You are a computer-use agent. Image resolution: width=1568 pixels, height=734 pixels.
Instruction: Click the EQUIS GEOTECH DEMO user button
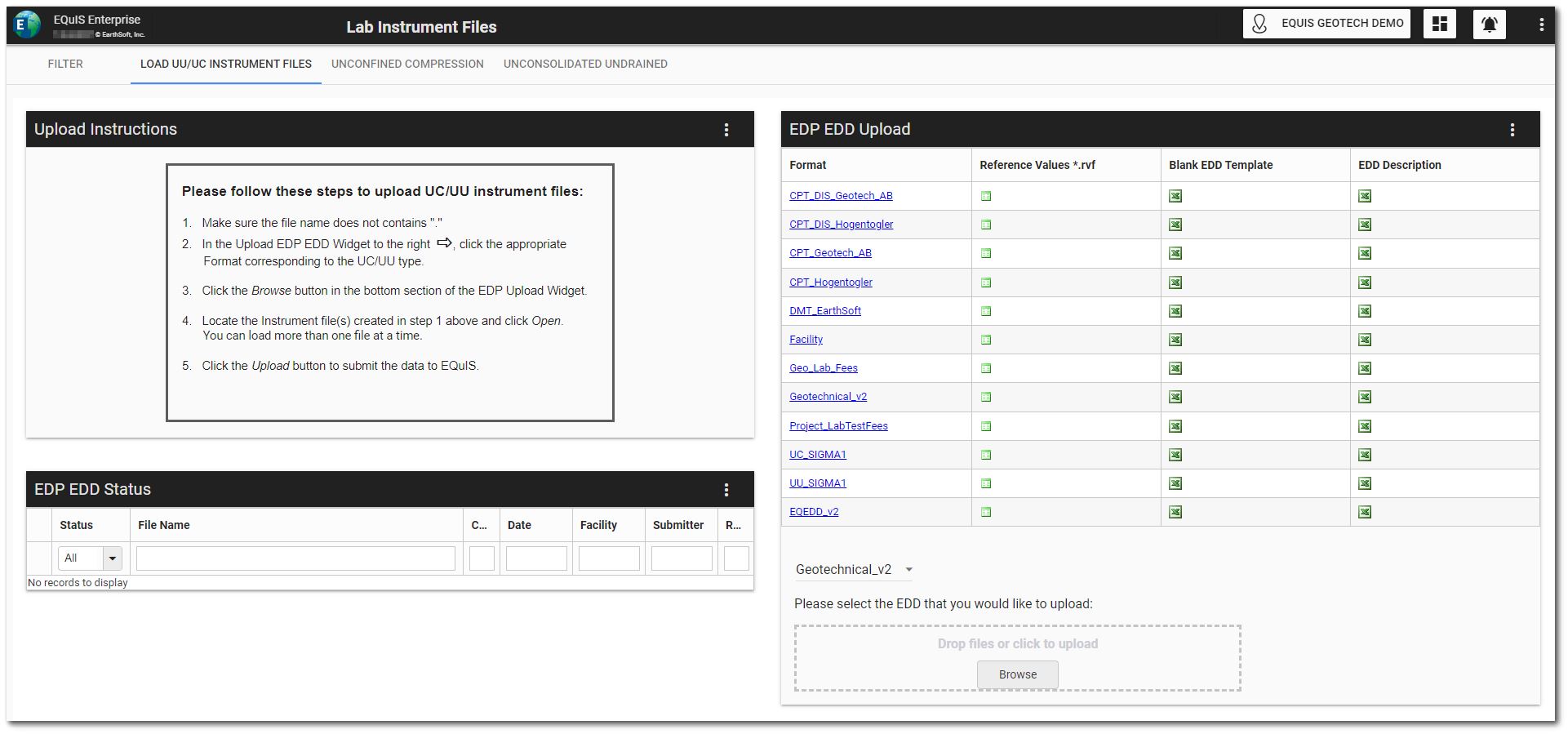point(1327,24)
